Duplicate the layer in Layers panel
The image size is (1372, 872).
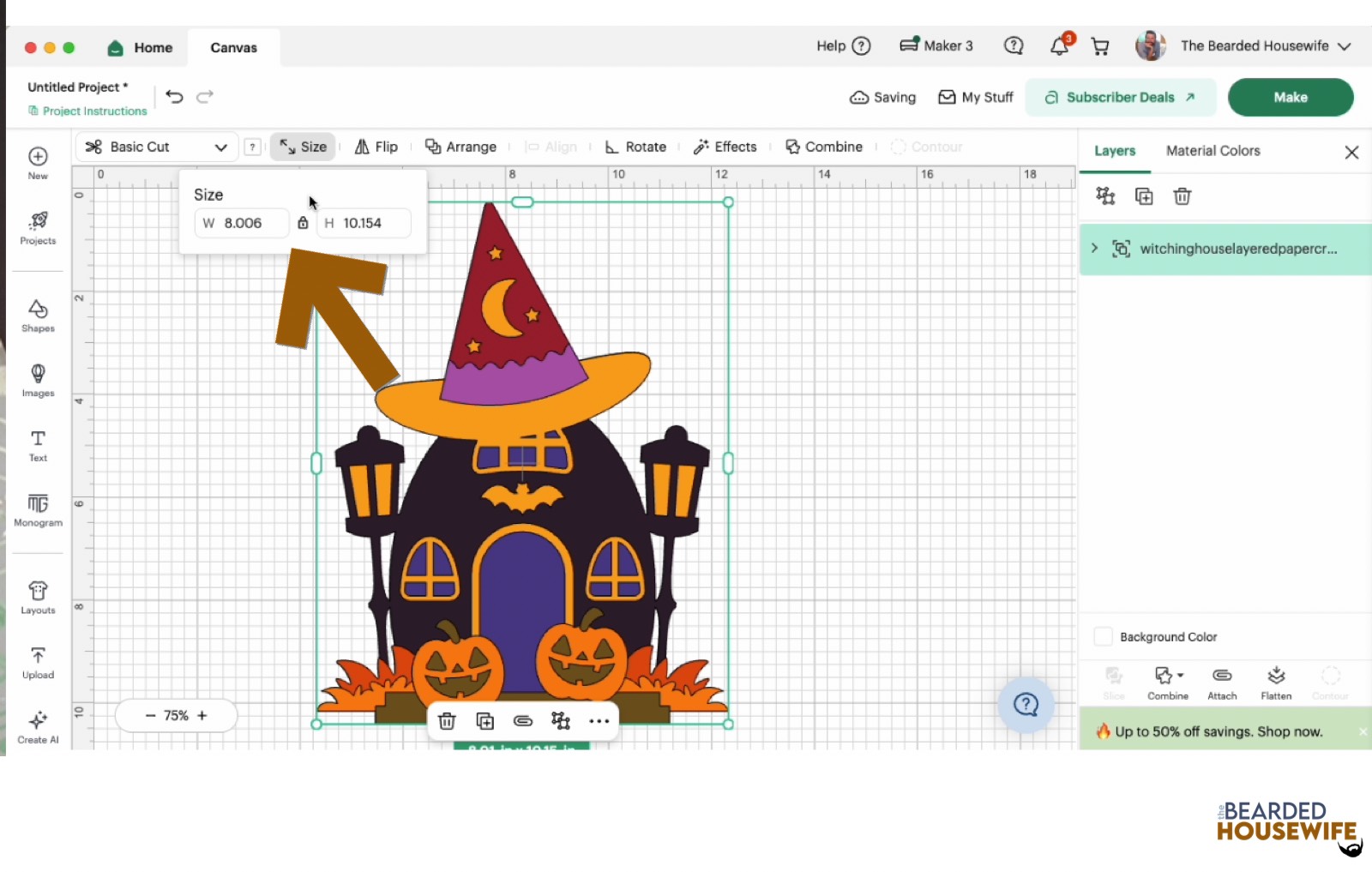1144,196
